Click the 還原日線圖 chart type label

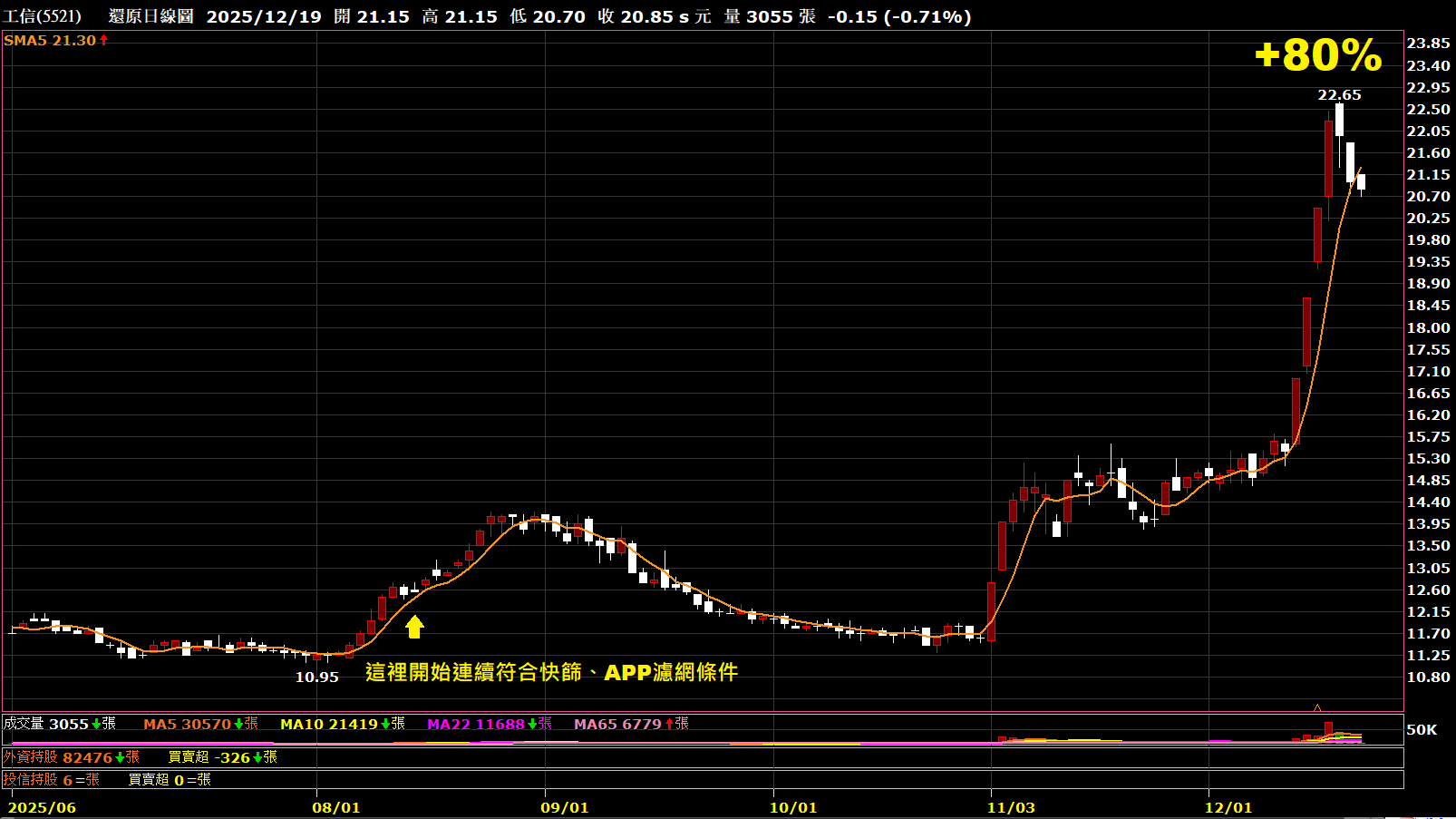(x=150, y=16)
